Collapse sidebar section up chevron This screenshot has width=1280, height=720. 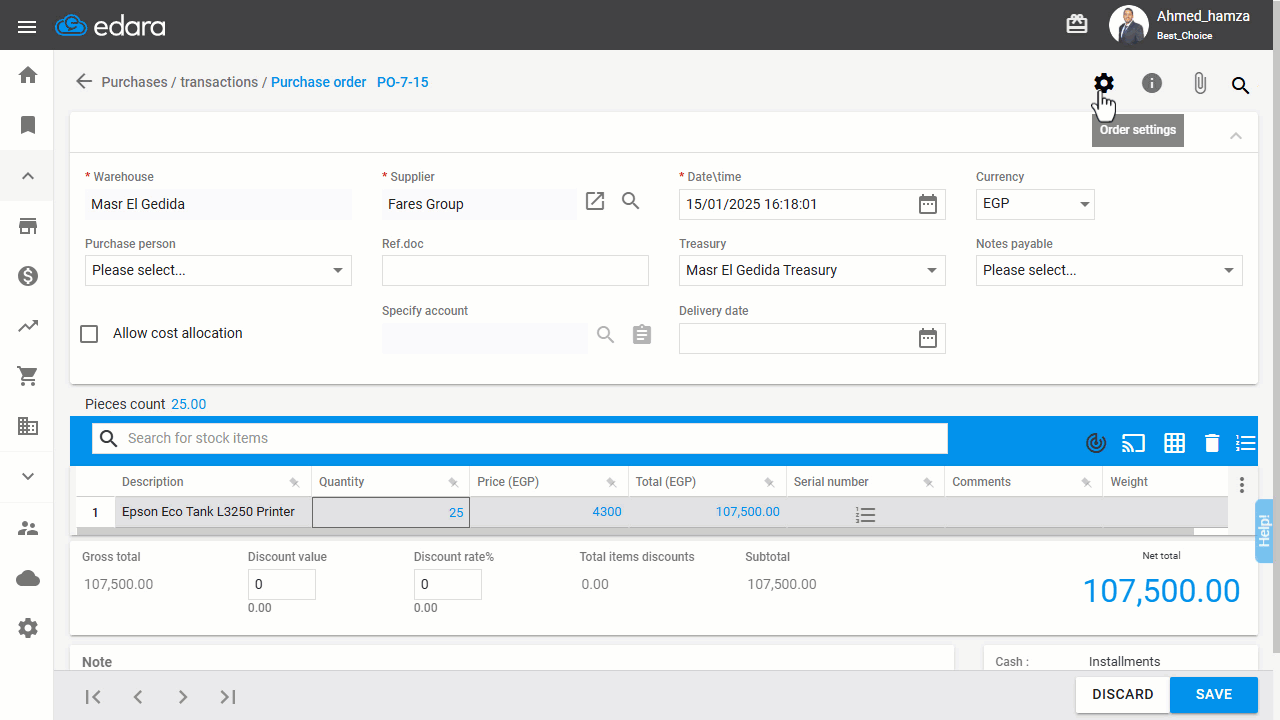click(28, 176)
